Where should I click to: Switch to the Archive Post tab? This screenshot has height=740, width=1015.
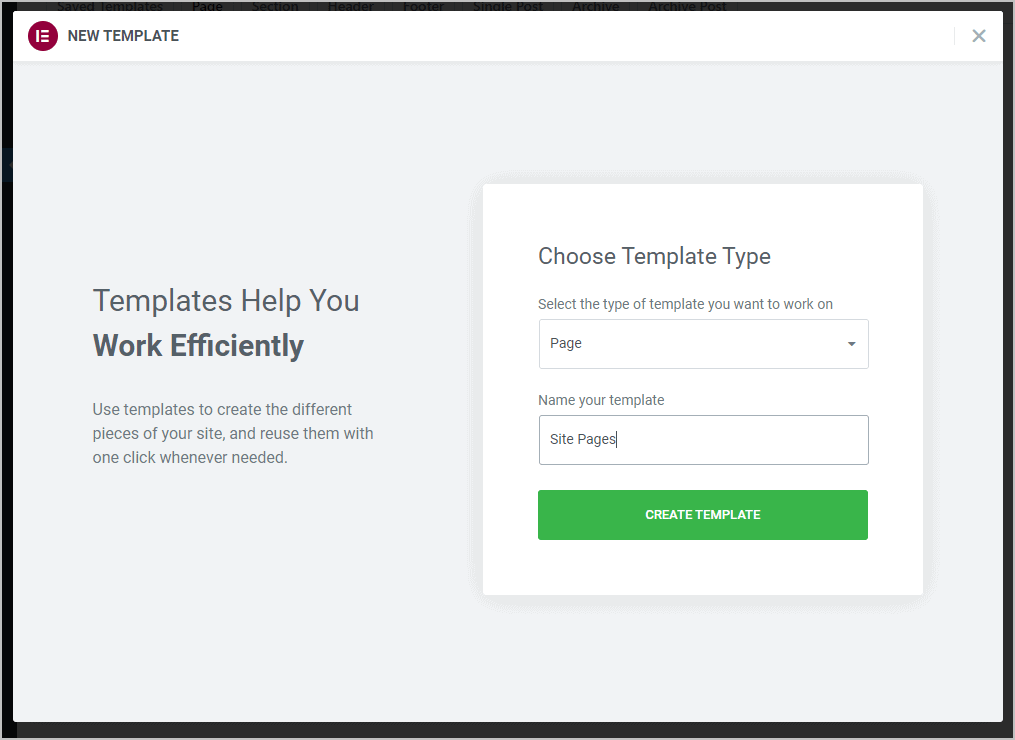(687, 6)
